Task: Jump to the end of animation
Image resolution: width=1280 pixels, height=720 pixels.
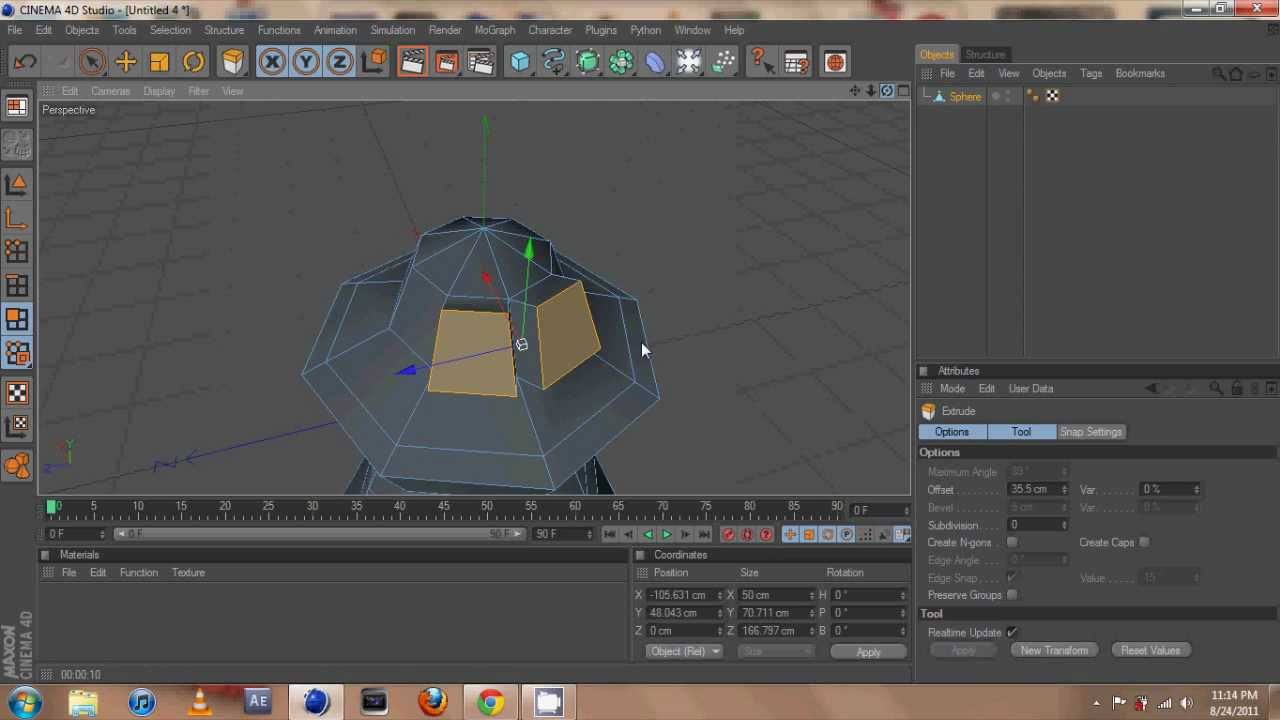Action: tap(704, 535)
